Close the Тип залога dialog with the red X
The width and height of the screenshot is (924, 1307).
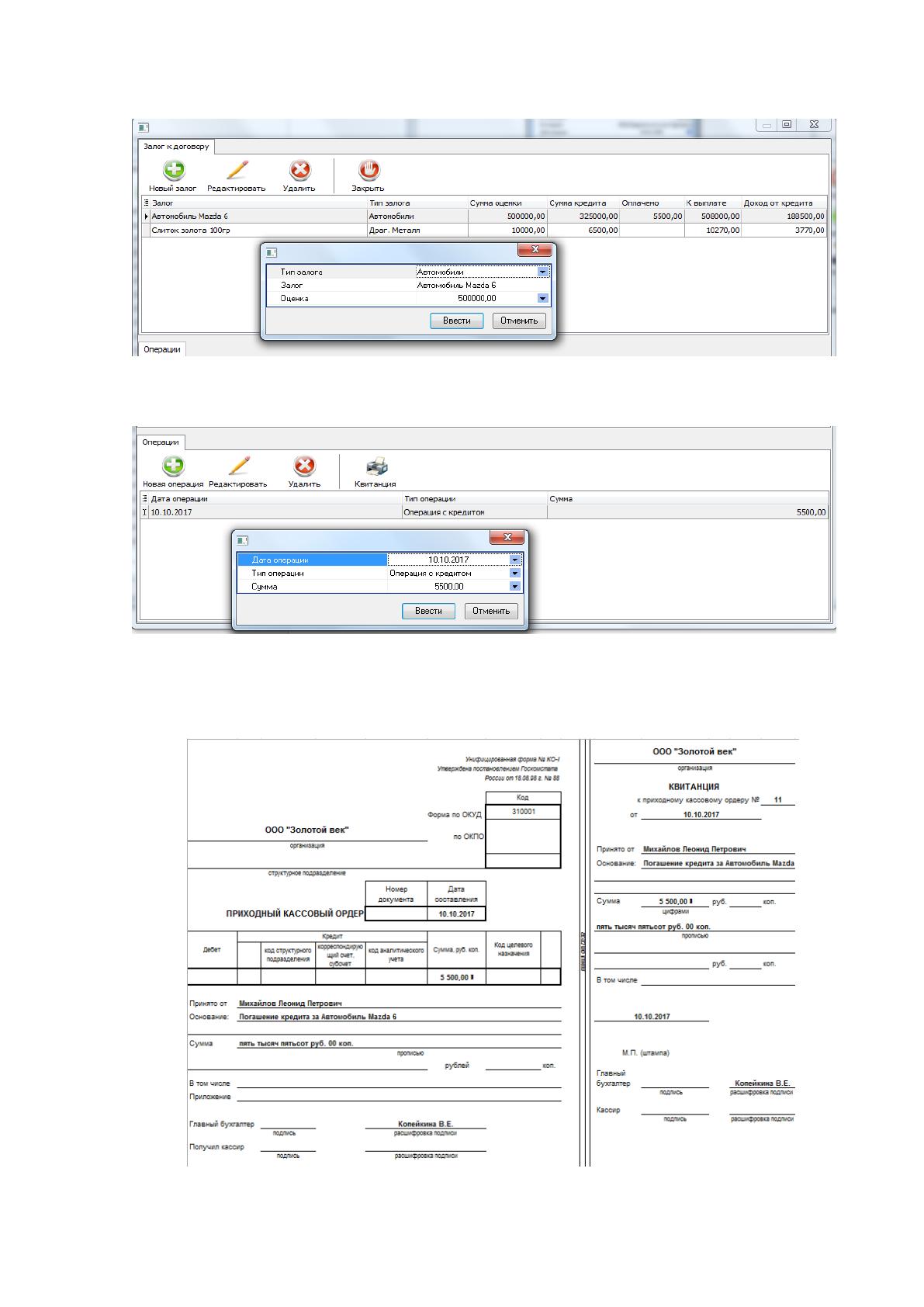(x=535, y=250)
